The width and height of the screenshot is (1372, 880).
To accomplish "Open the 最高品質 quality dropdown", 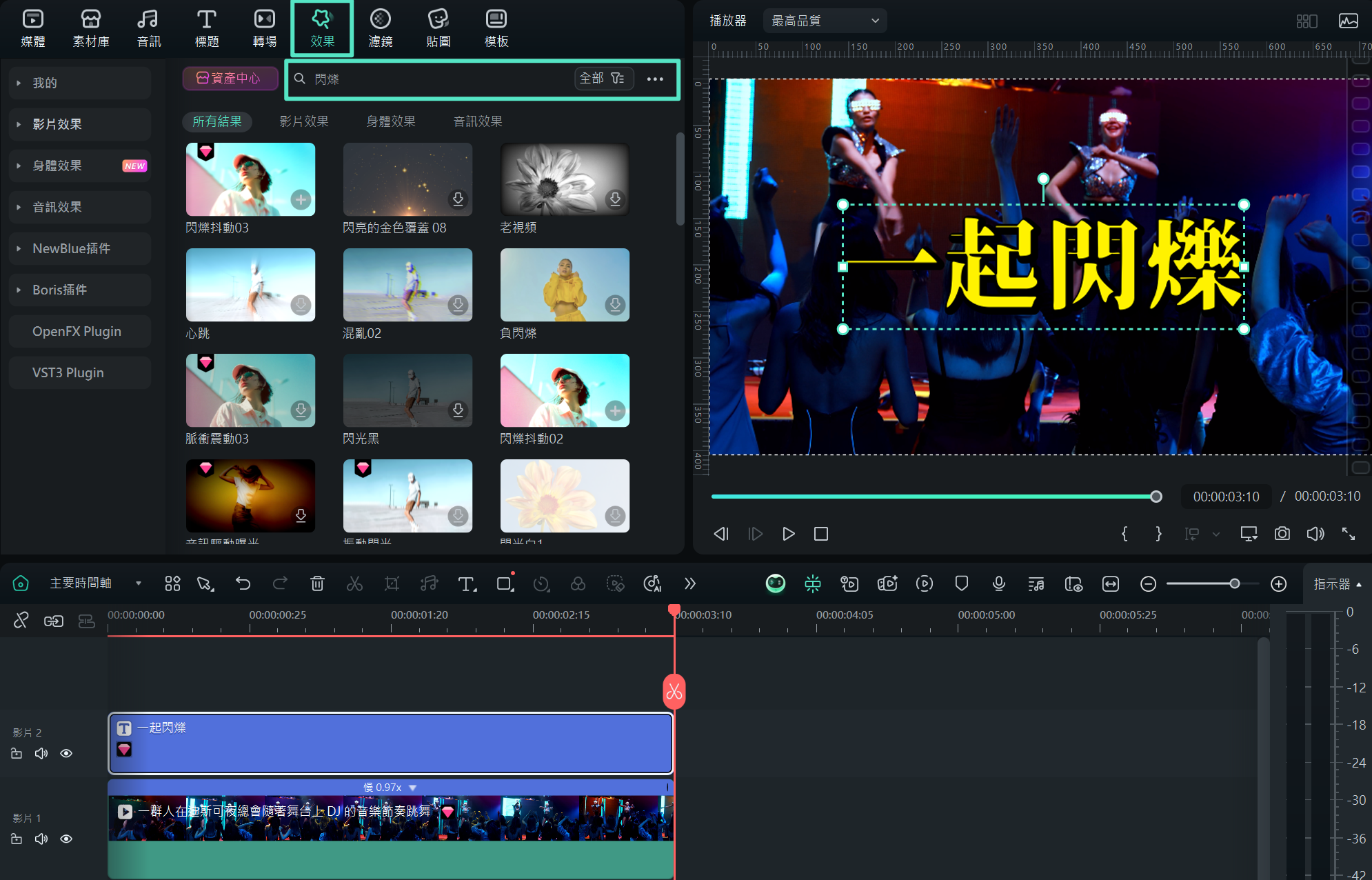I will [825, 21].
